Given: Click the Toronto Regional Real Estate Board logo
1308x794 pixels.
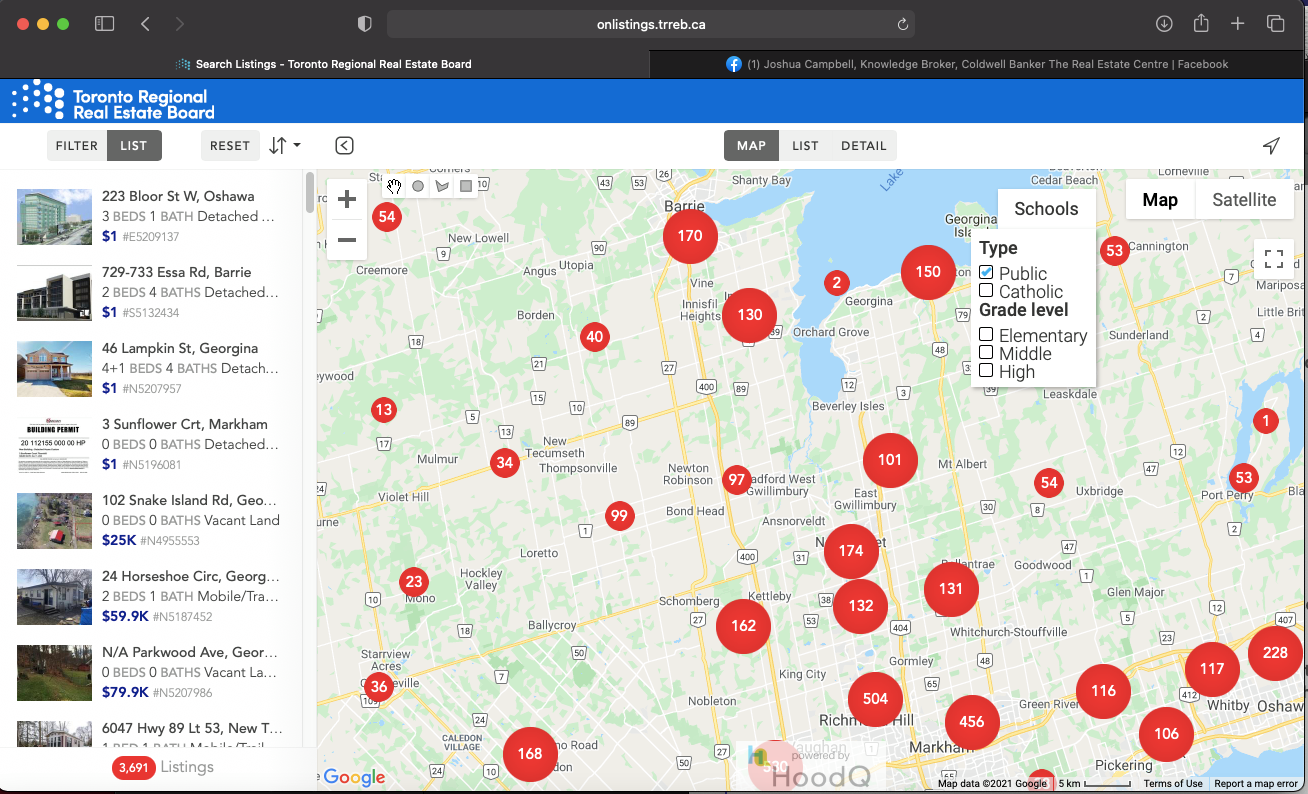Looking at the screenshot, I should click(113, 101).
